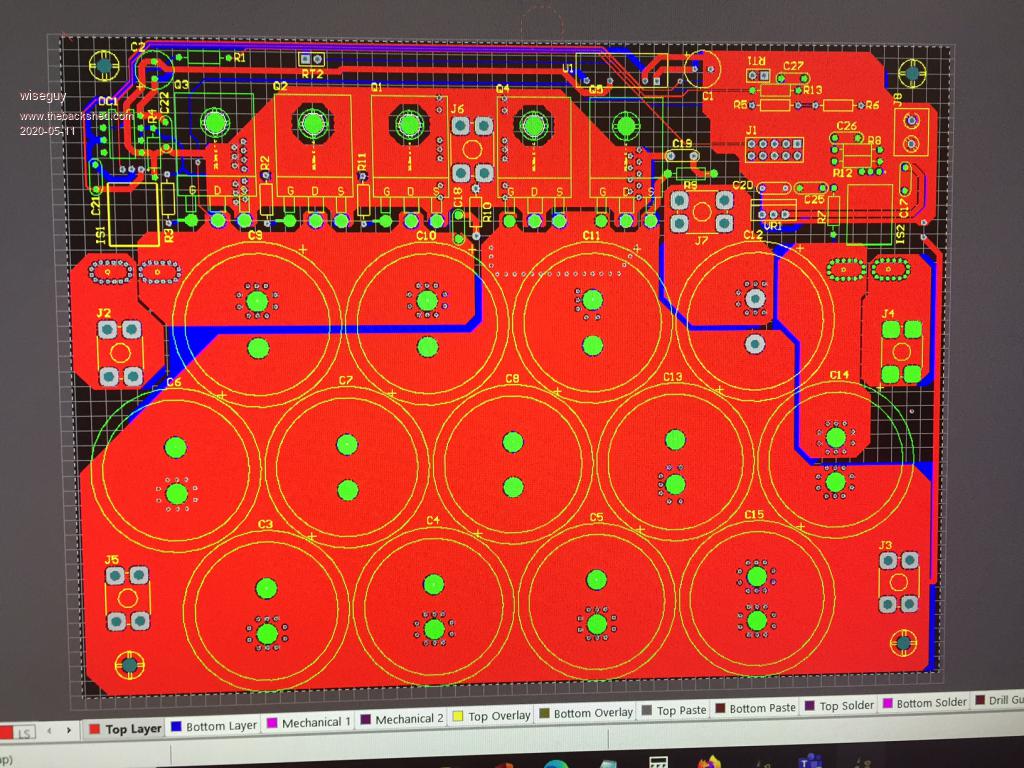Viewport: 1024px width, 768px height.
Task: Switch to the Top Paste tab
Action: click(680, 711)
